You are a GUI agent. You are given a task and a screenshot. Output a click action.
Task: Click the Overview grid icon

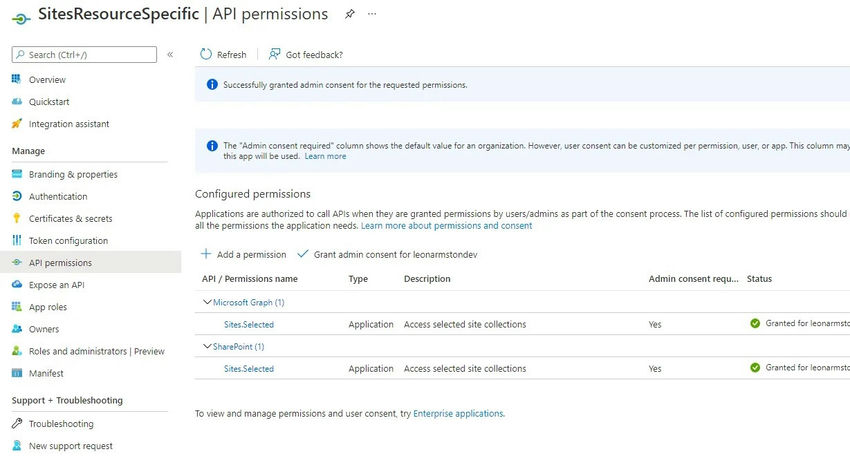click(17, 79)
